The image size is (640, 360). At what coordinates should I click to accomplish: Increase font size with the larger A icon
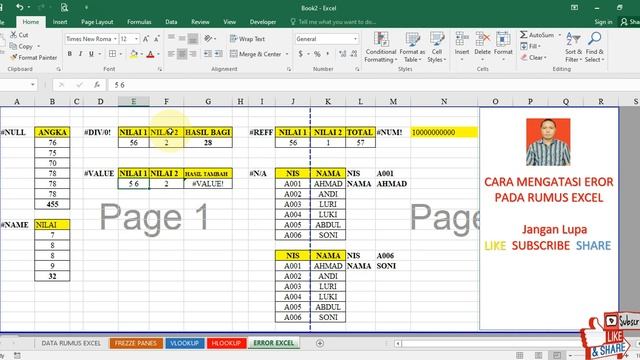146,39
